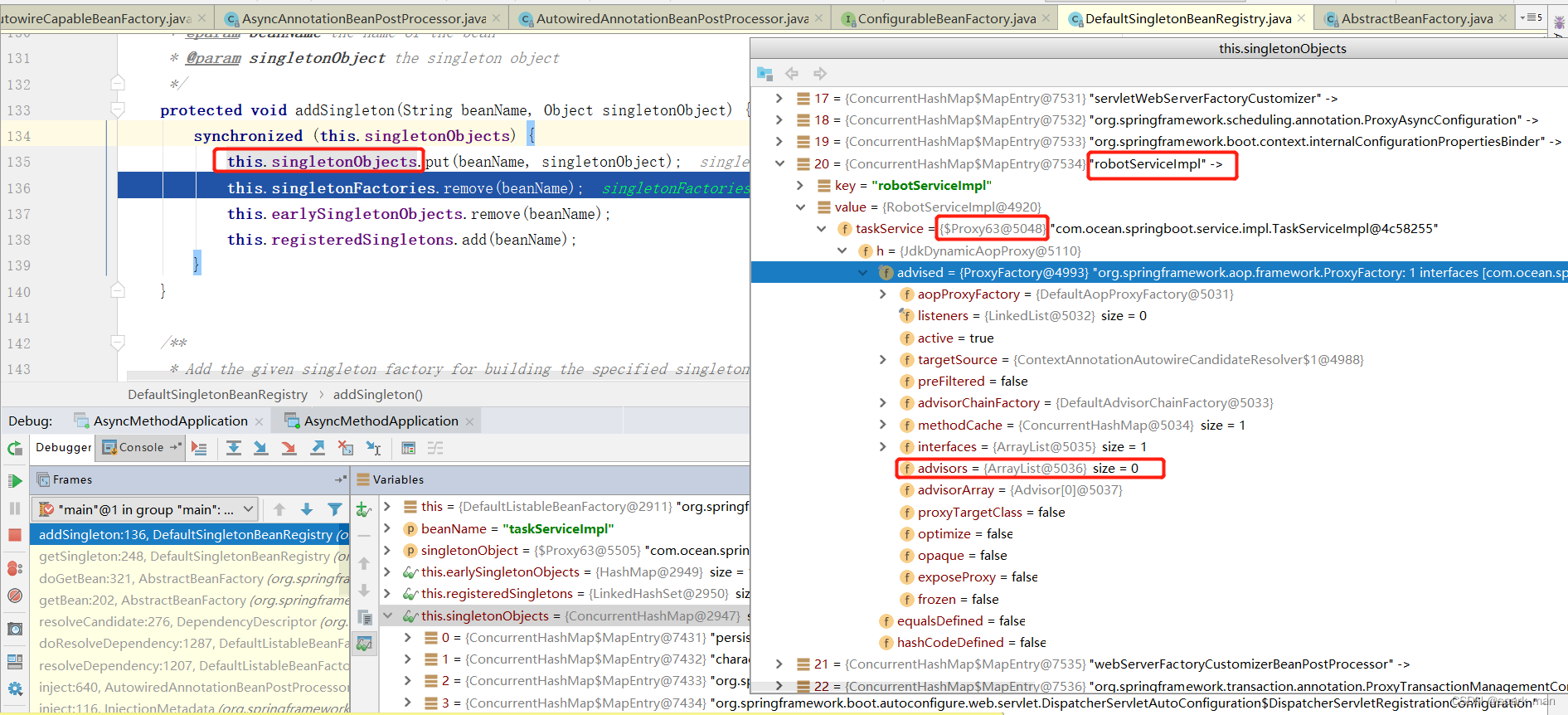1568x715 pixels.
Task: Click the Force Step Into icon
Action: tap(289, 448)
